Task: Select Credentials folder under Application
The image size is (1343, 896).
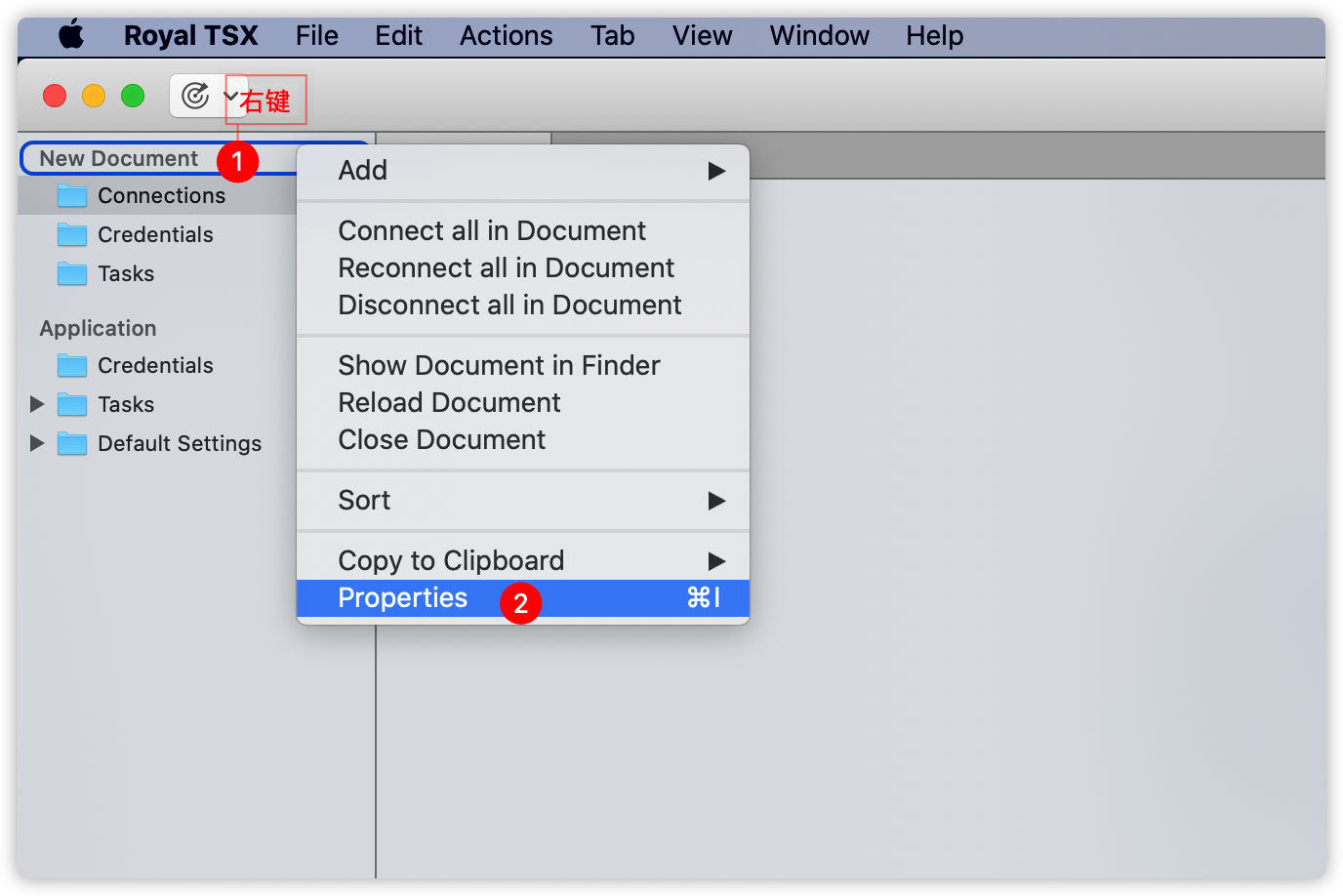Action: 155,365
